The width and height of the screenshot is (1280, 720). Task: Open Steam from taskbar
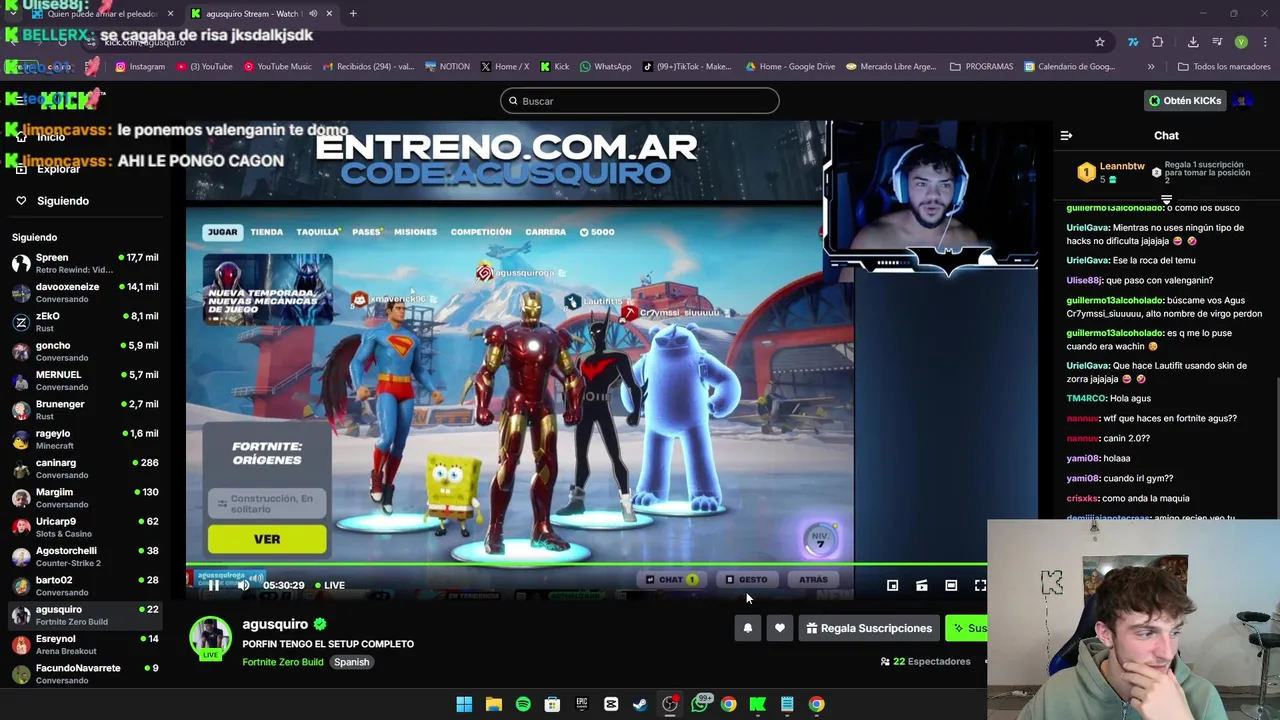tap(640, 704)
